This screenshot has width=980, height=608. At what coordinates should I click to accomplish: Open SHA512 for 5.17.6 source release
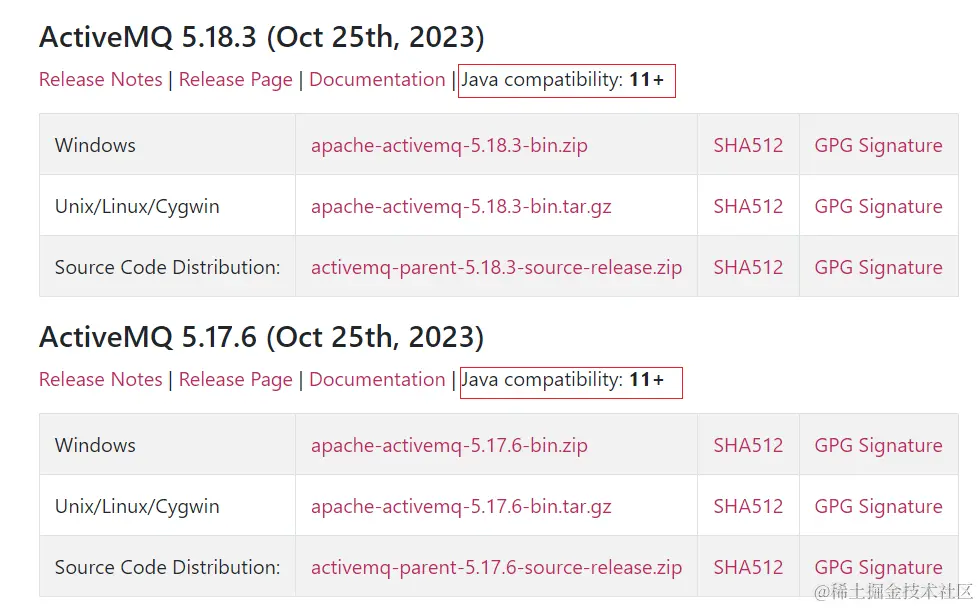point(748,568)
